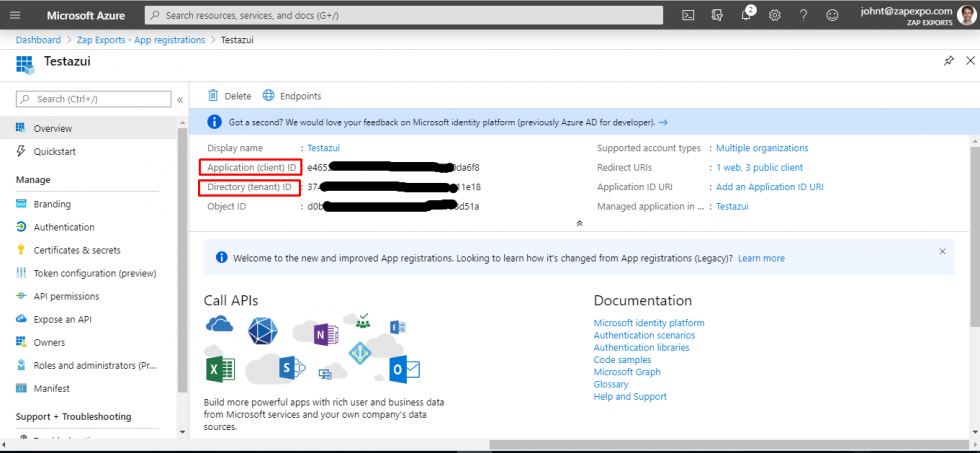980x453 pixels.
Task: Click the Certificates & secrets key icon
Action: pyautogui.click(x=21, y=250)
